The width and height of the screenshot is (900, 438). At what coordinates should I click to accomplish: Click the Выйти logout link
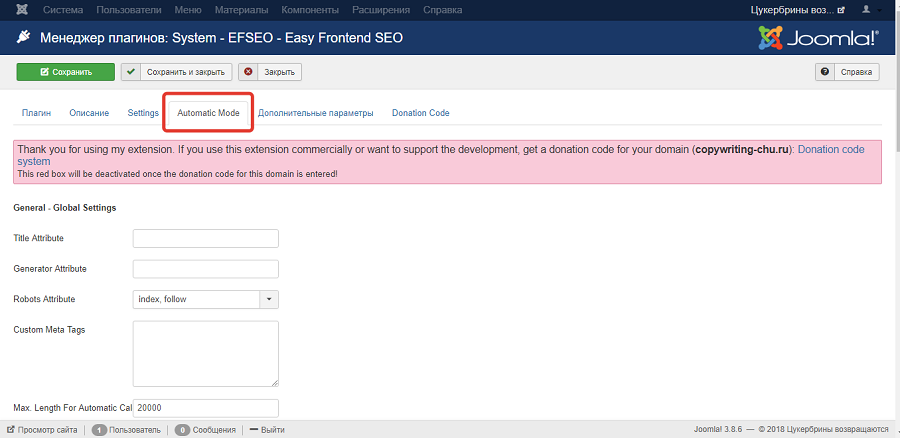272,430
